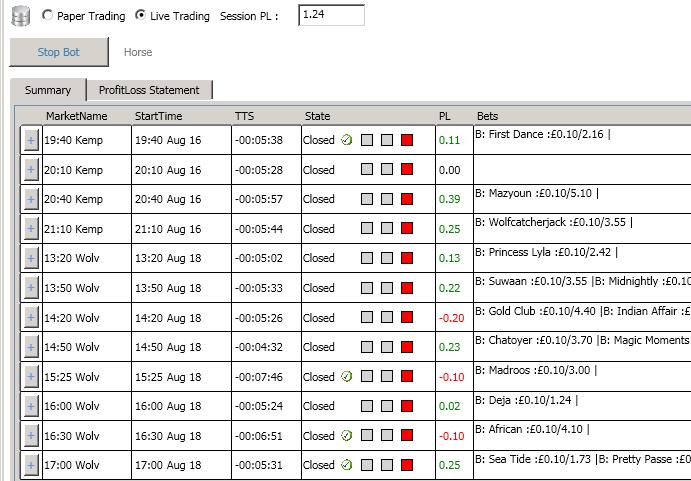This screenshot has height=481, width=691.
Task: Click green check icon in 19:40 Kemp row
Action: [x=347, y=140]
